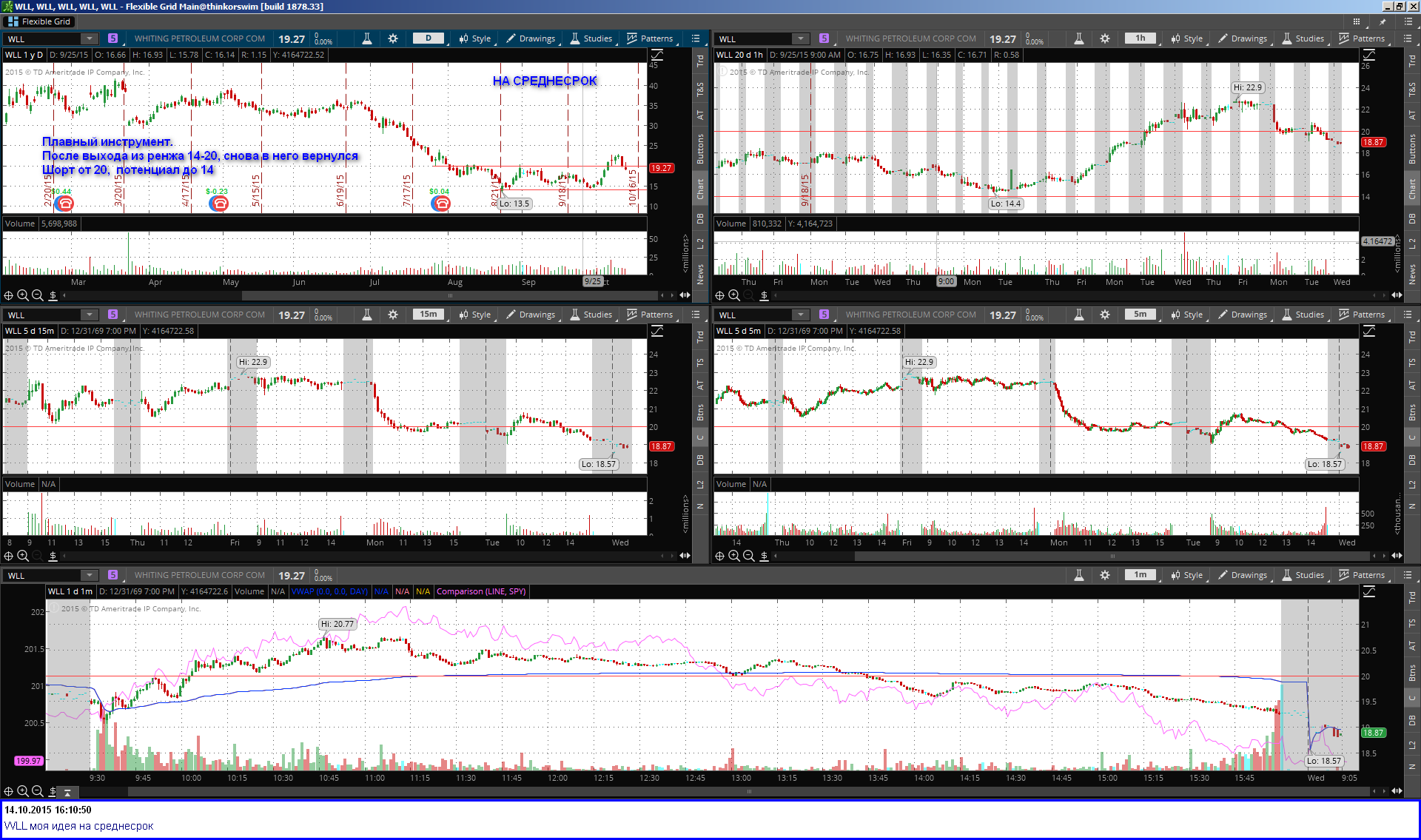Toggle News sidebar tab in 1h chart

(x=1412, y=274)
